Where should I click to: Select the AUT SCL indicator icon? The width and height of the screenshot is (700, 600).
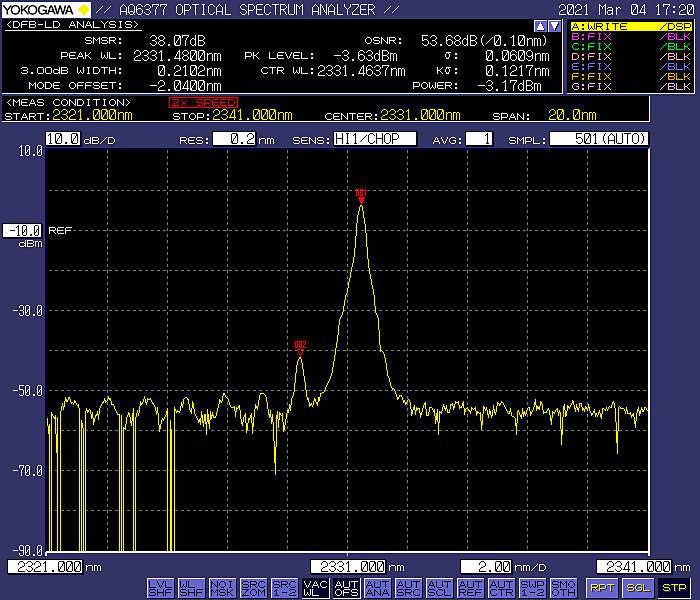[x=439, y=587]
